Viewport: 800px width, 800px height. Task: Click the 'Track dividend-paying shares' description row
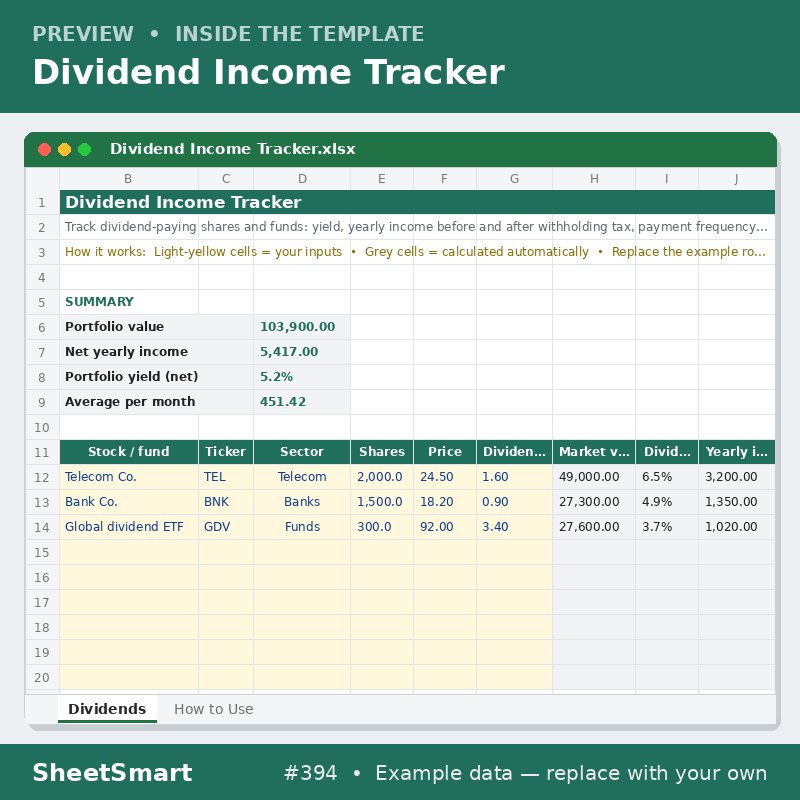(x=417, y=227)
